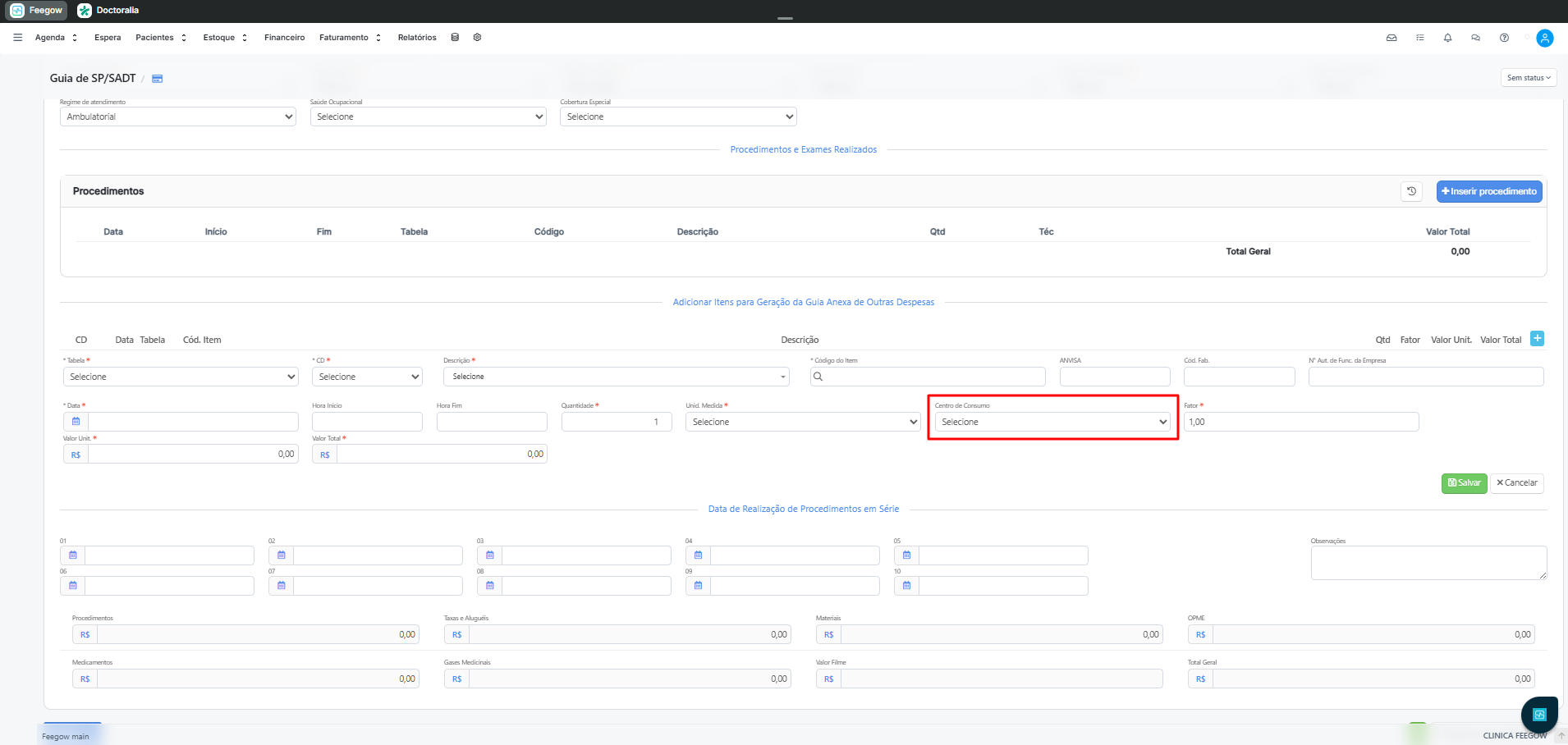Open calendar icon for series date 05
The height and width of the screenshot is (745, 1568).
point(906,555)
